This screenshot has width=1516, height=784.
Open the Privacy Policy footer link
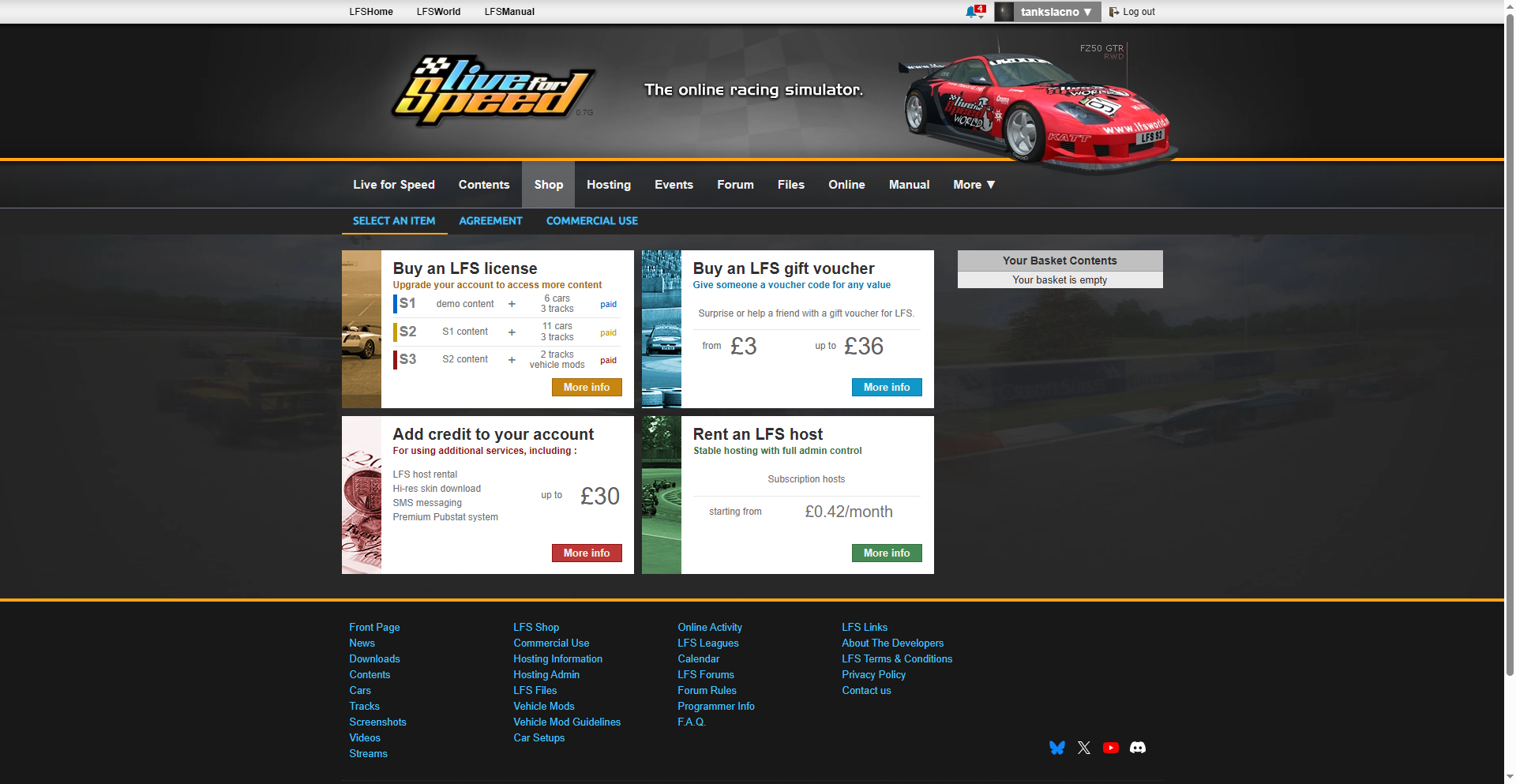tap(873, 675)
